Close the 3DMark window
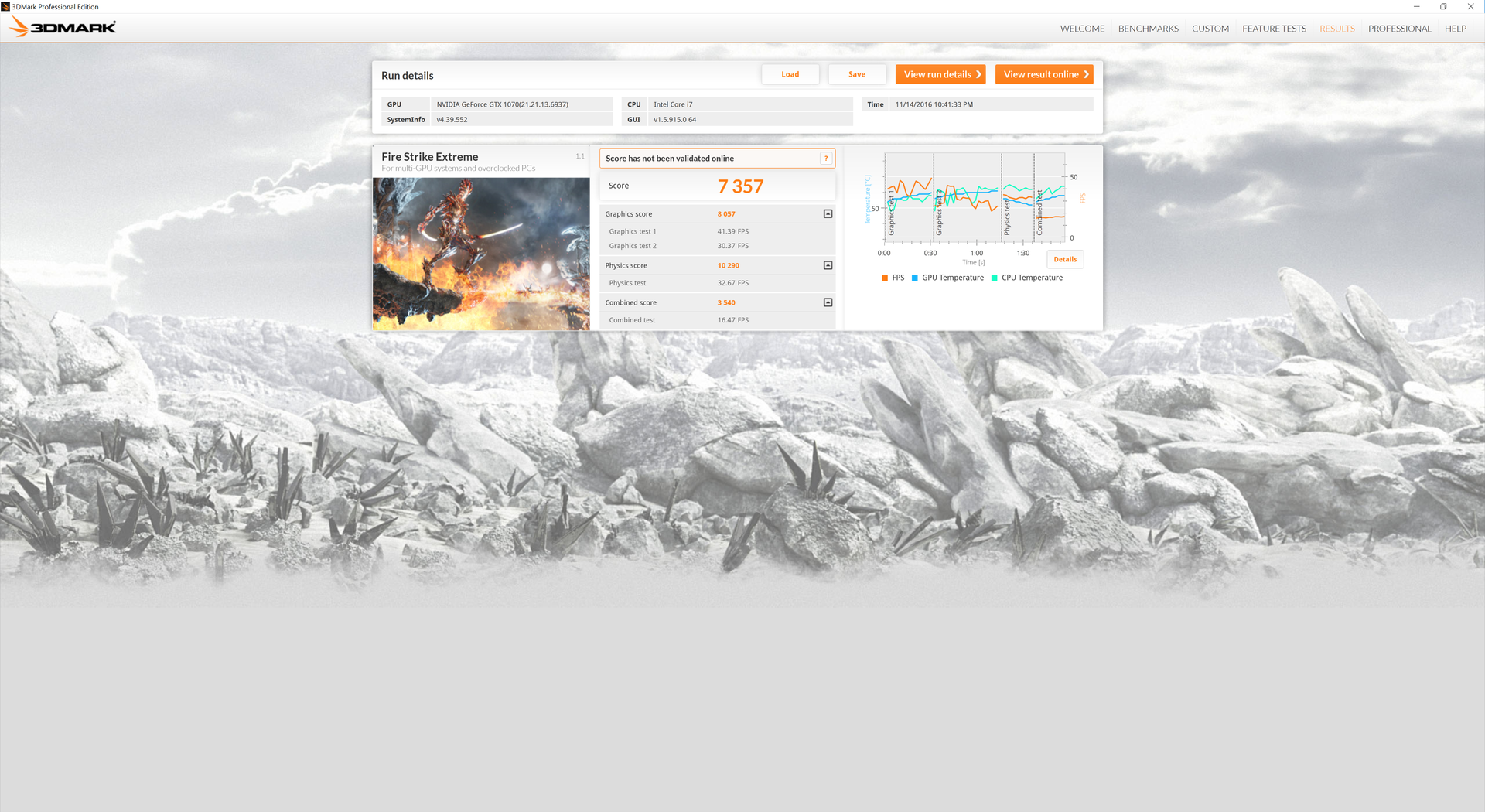This screenshot has width=1485, height=812. click(1470, 7)
